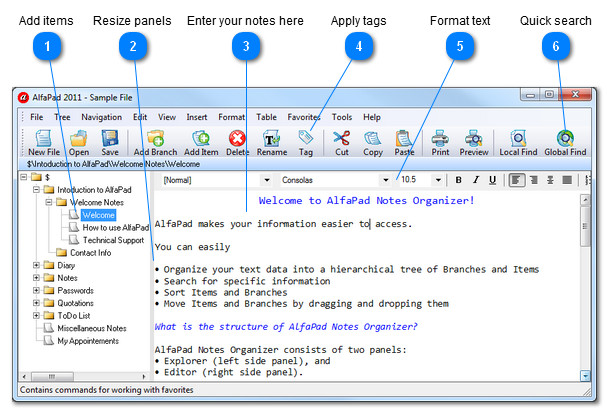Rename the selected item via the Rename icon
Viewport: 610px width, 416px height.
(272, 142)
